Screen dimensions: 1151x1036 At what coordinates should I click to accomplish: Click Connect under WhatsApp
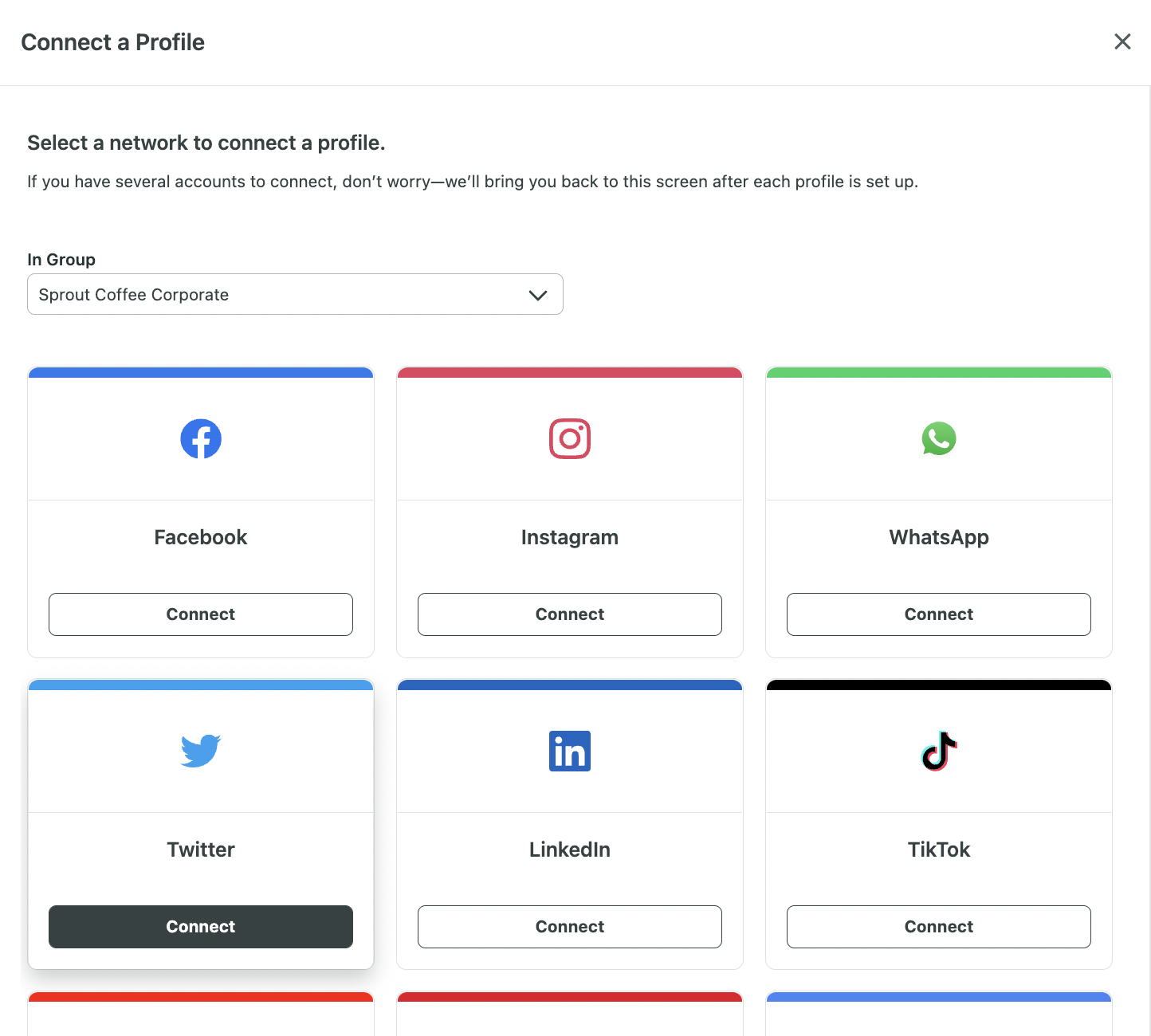(938, 614)
